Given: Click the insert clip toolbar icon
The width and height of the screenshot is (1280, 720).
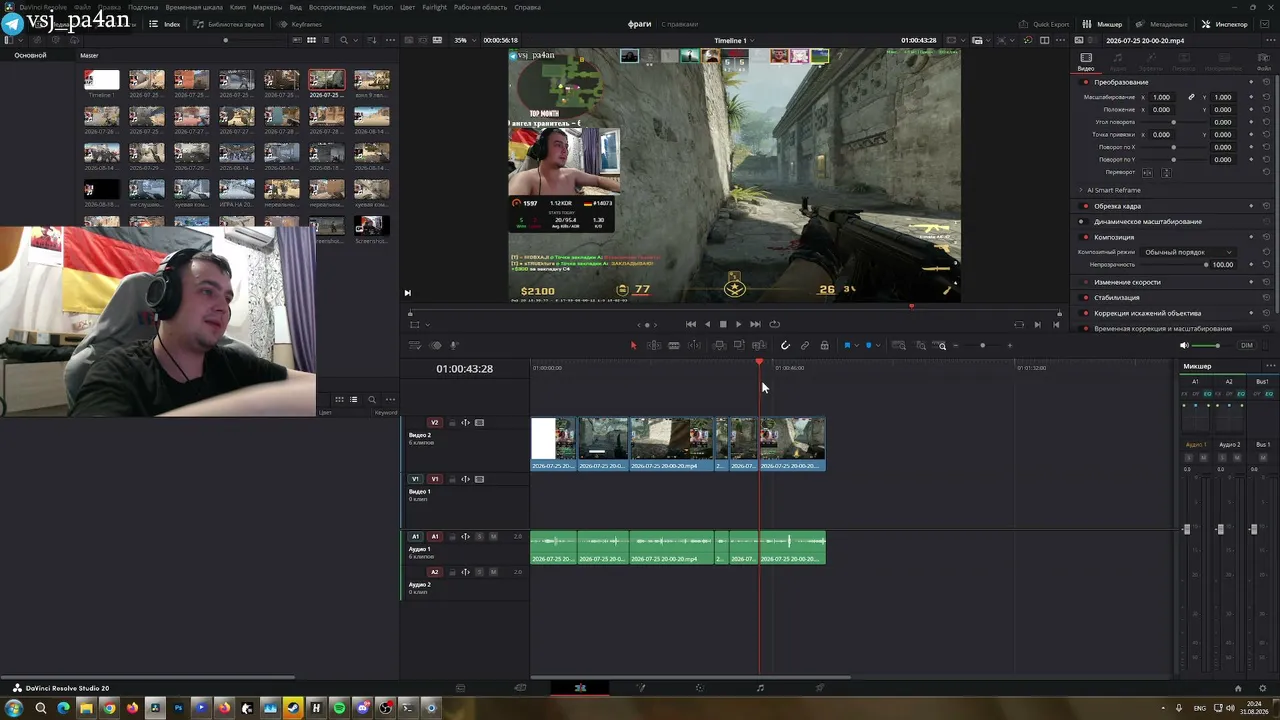Looking at the screenshot, I should [719, 346].
